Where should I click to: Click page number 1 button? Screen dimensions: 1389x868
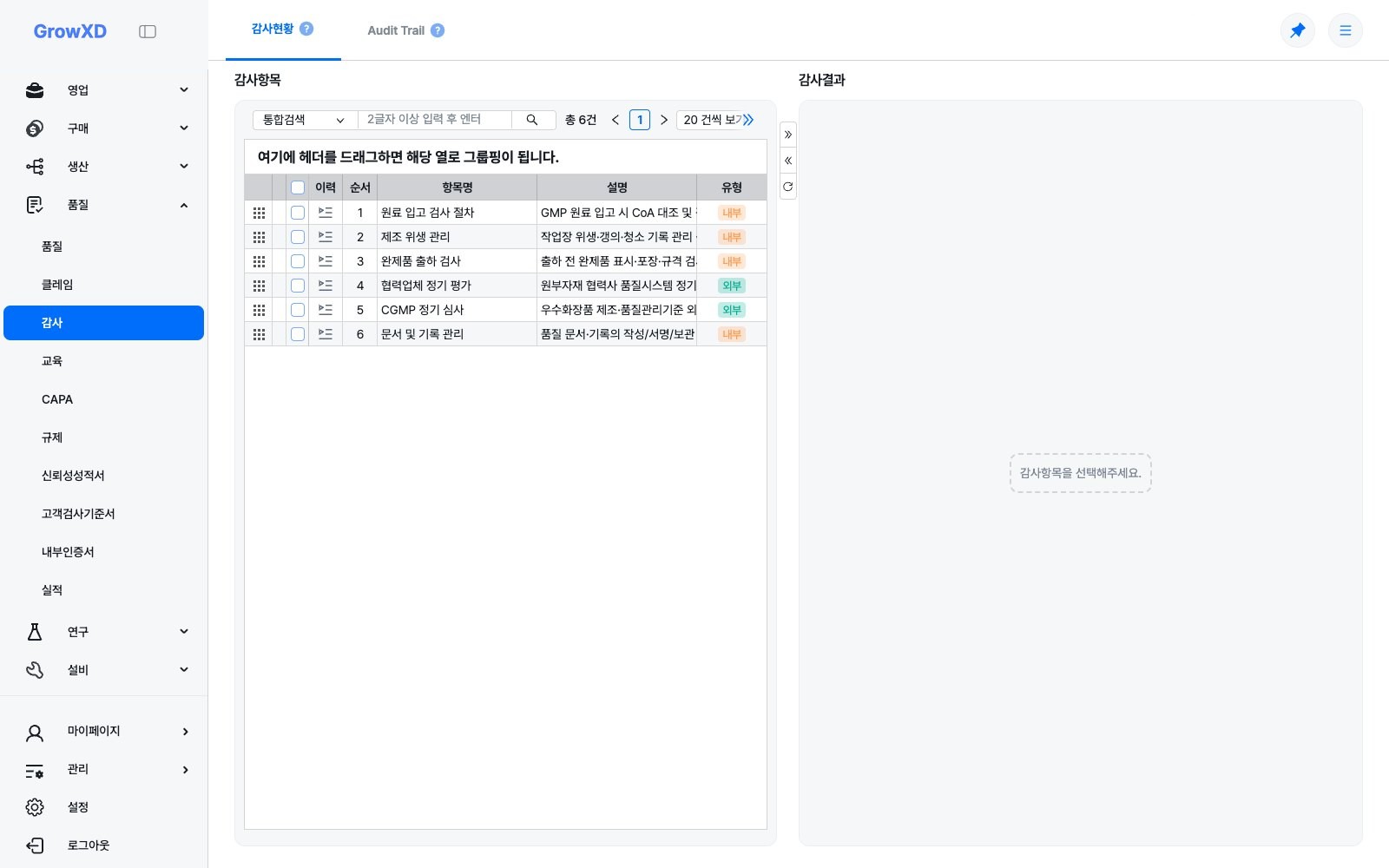[640, 120]
